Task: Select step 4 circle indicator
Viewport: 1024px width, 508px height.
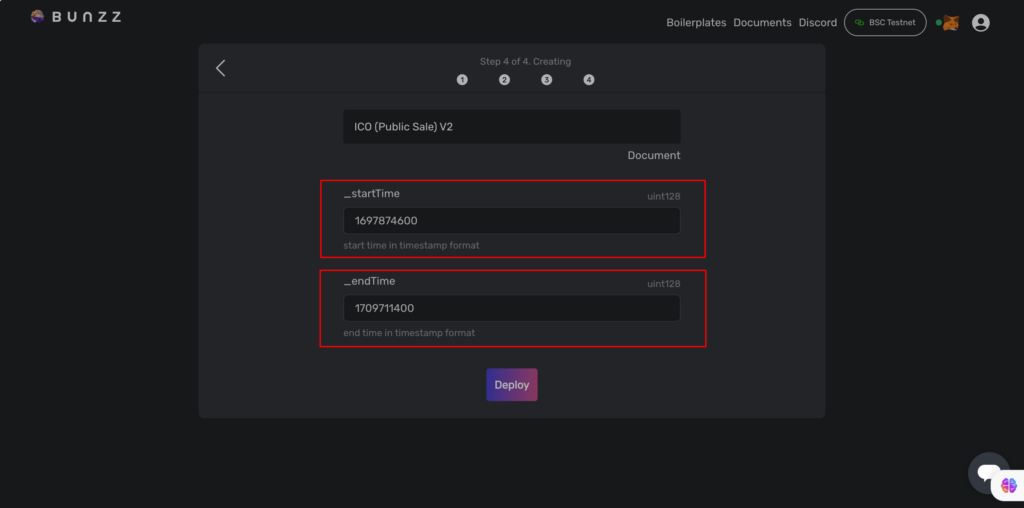Action: click(x=589, y=80)
